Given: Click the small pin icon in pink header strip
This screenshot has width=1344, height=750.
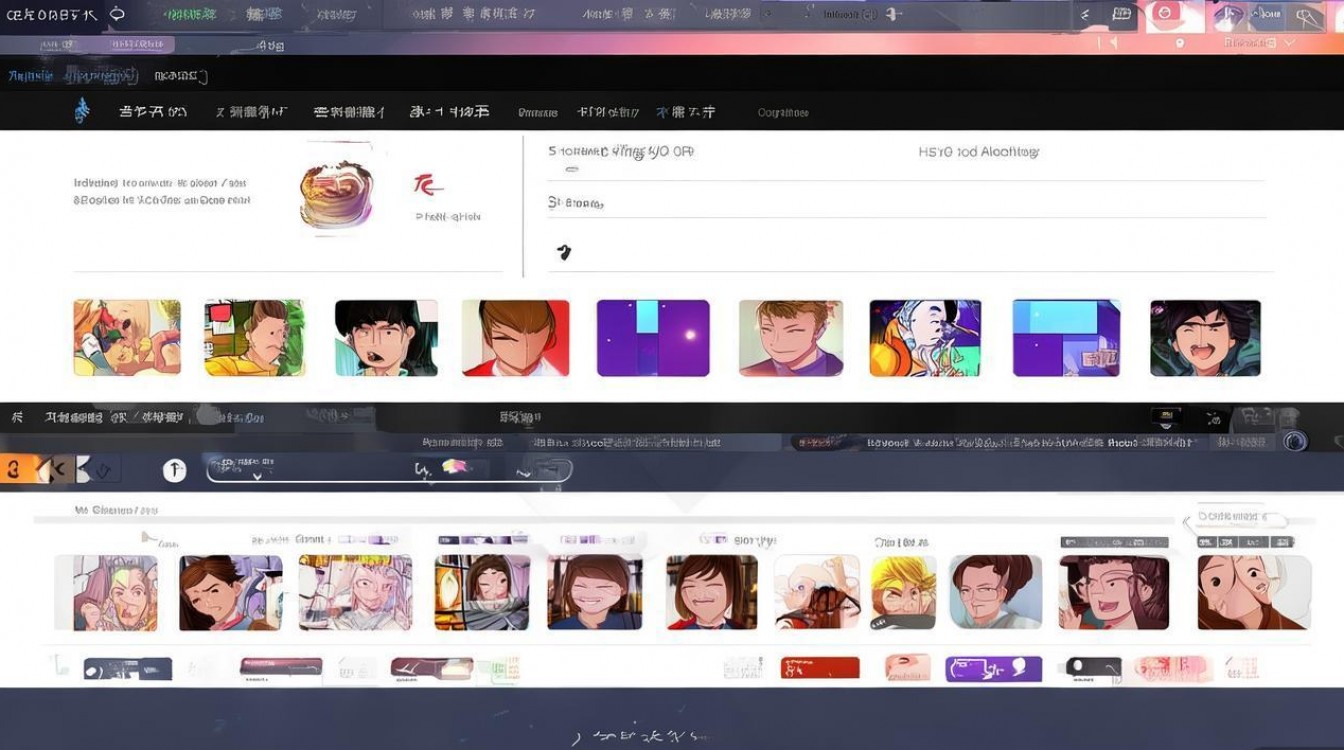Looking at the screenshot, I should [x=1180, y=43].
